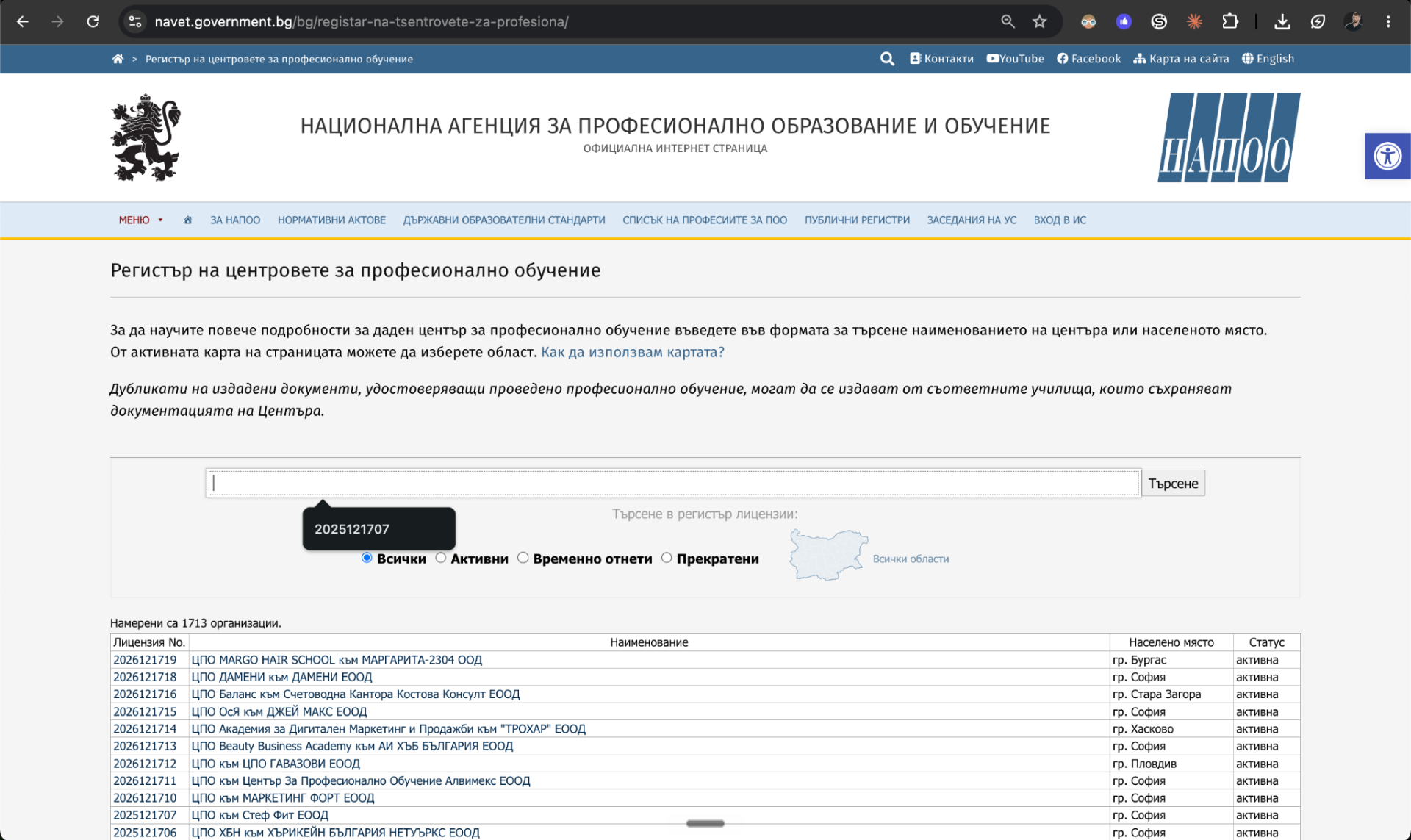This screenshot has width=1411, height=840.
Task: Open ДЪРЖАВНИ ОБРАЗОВАТЕЛНИ СТАНДАРТИ menu item
Action: tap(504, 220)
